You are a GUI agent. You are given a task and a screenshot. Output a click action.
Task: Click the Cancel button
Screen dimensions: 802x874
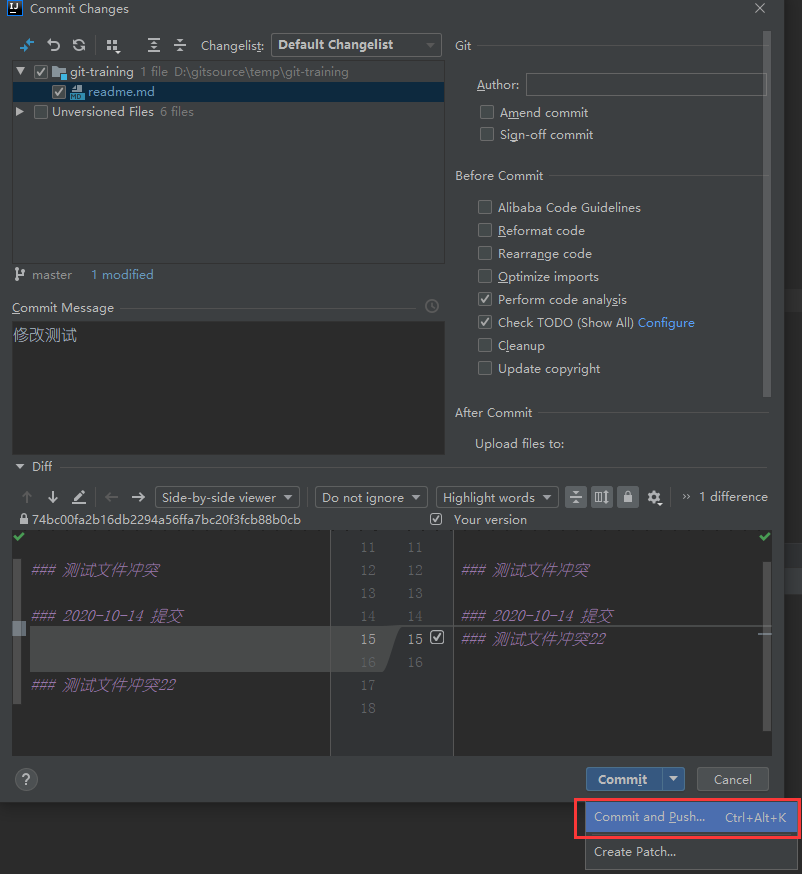pos(732,779)
